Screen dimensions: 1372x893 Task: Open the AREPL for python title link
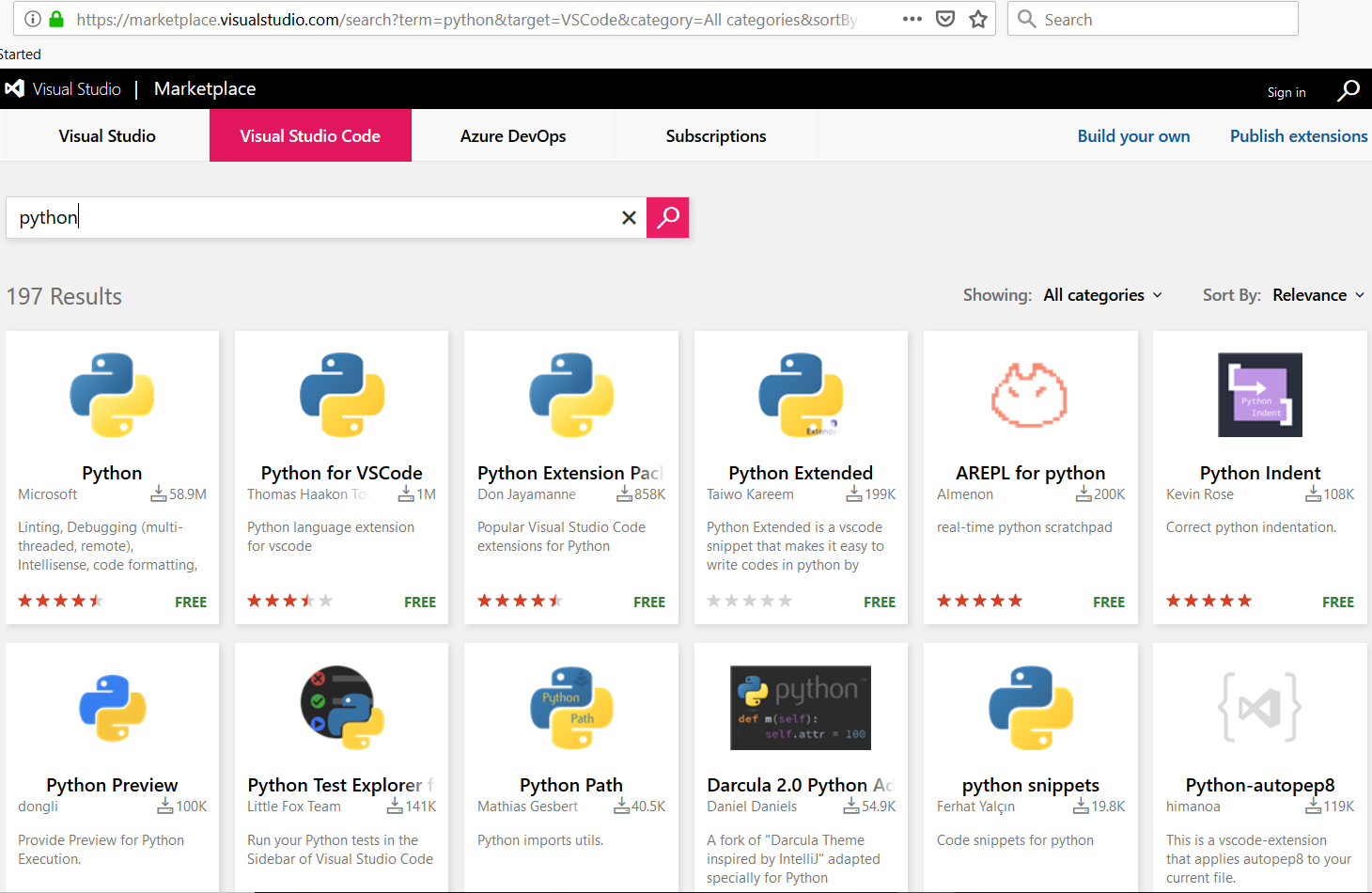[1030, 473]
